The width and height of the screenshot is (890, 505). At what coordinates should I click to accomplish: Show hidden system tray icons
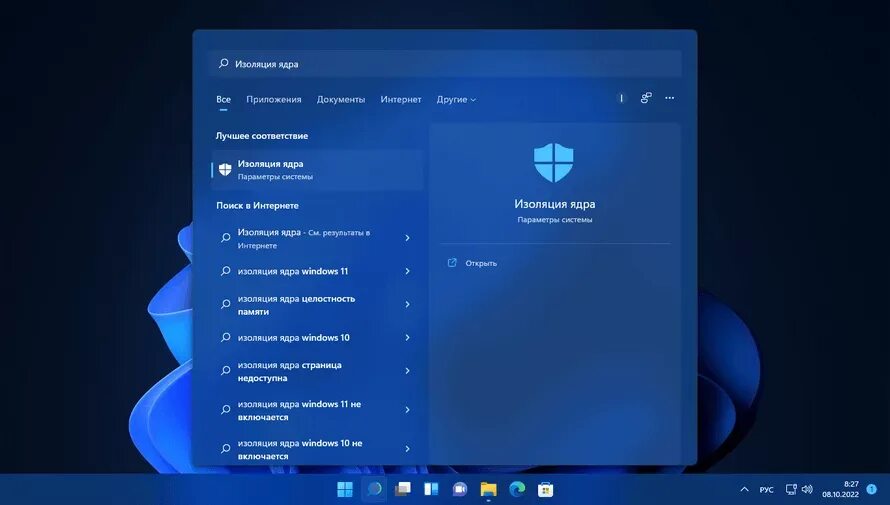(x=744, y=489)
